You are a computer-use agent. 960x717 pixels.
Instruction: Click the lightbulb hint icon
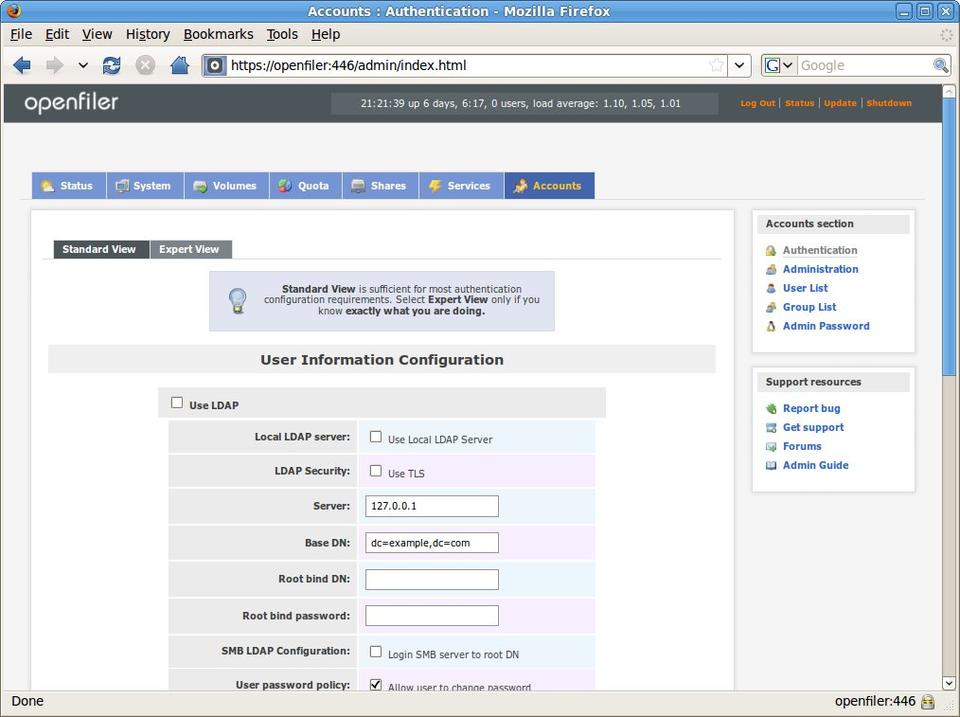tap(237, 299)
